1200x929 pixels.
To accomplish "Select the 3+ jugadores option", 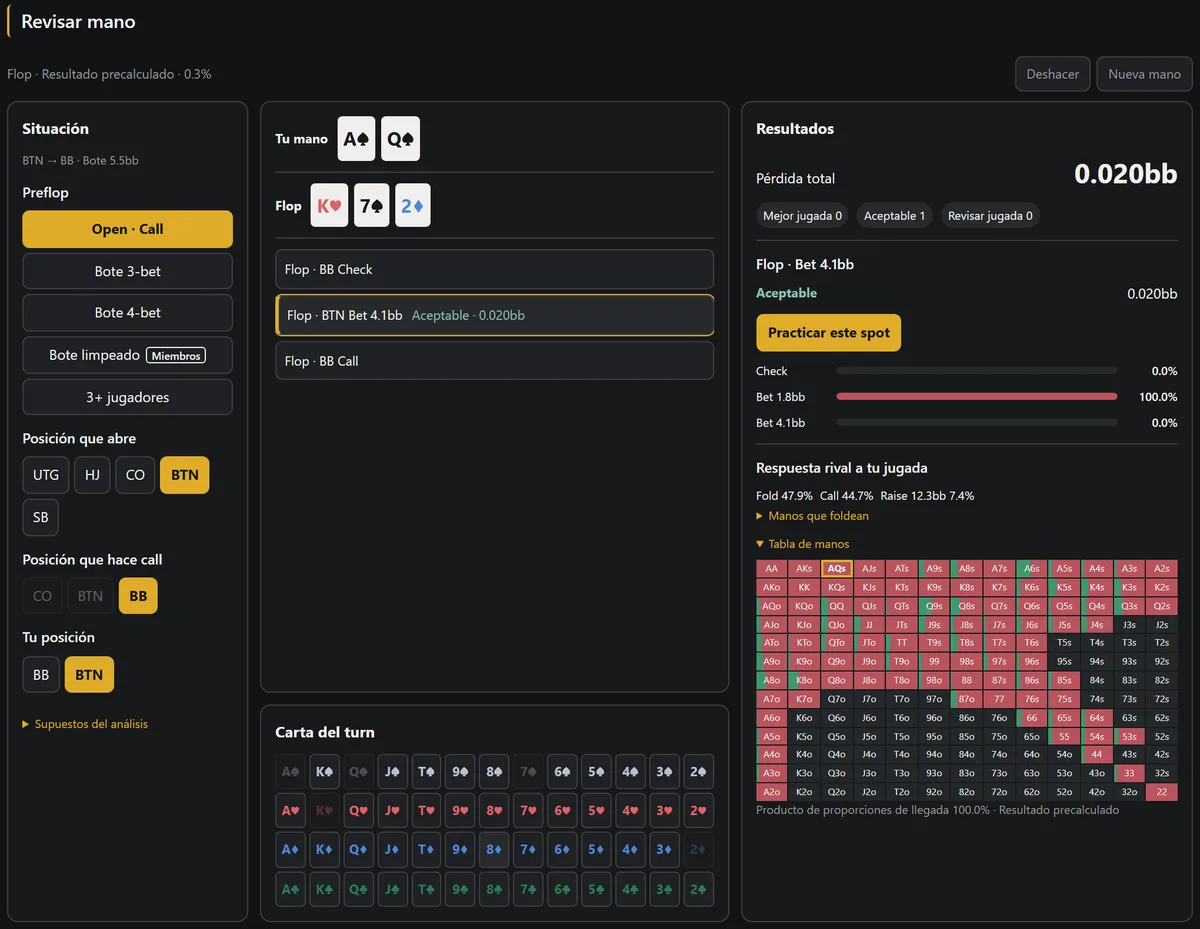I will (128, 397).
